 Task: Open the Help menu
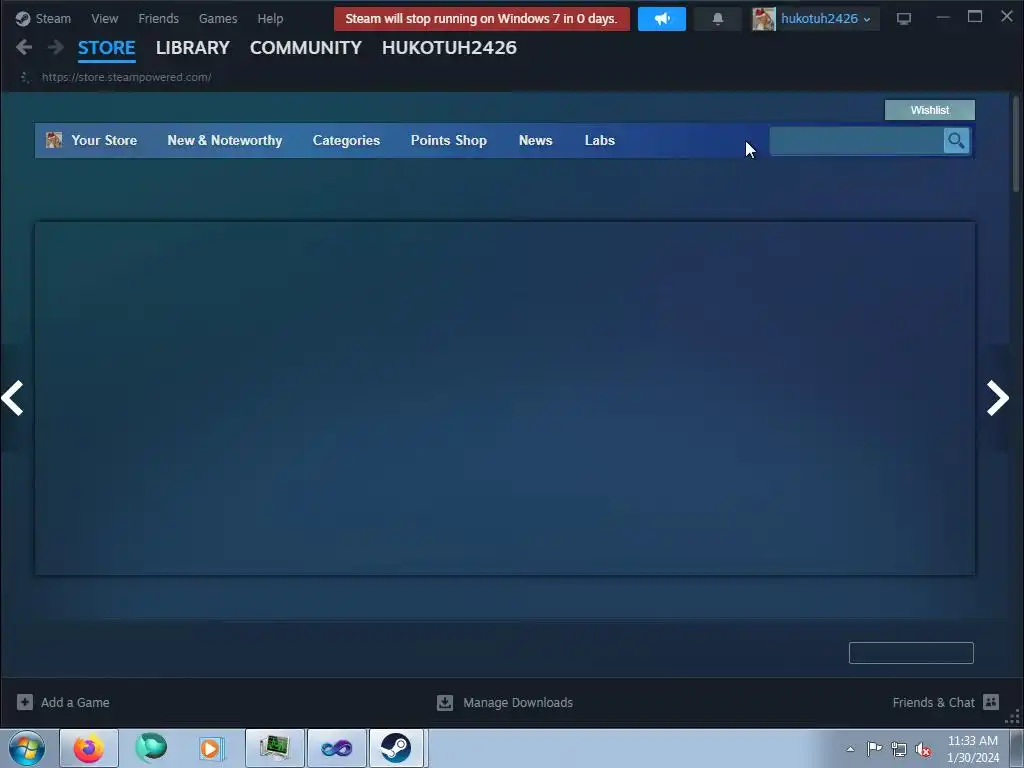tap(270, 18)
